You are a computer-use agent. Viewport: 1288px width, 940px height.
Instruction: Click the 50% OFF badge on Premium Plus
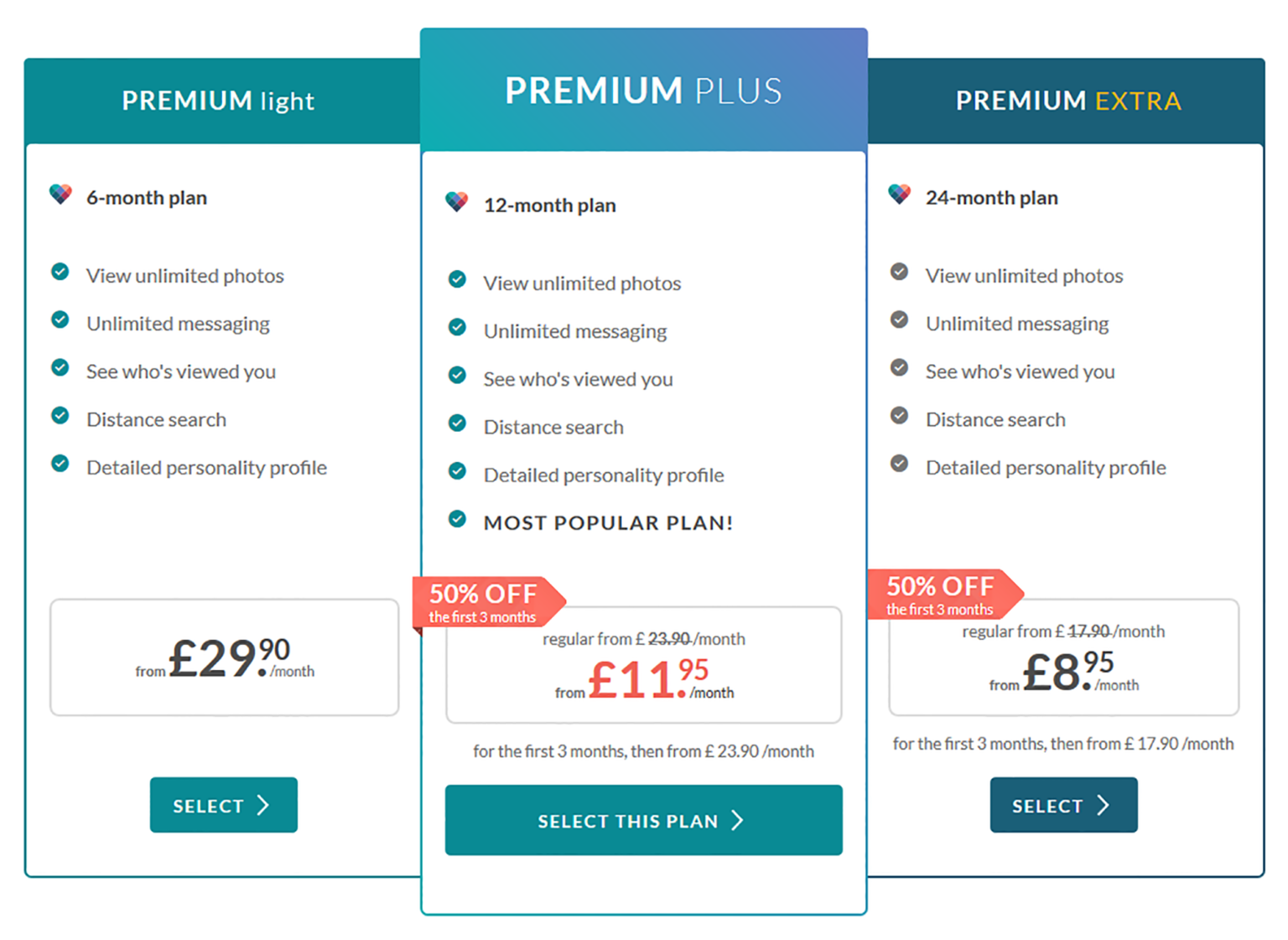pos(485,599)
